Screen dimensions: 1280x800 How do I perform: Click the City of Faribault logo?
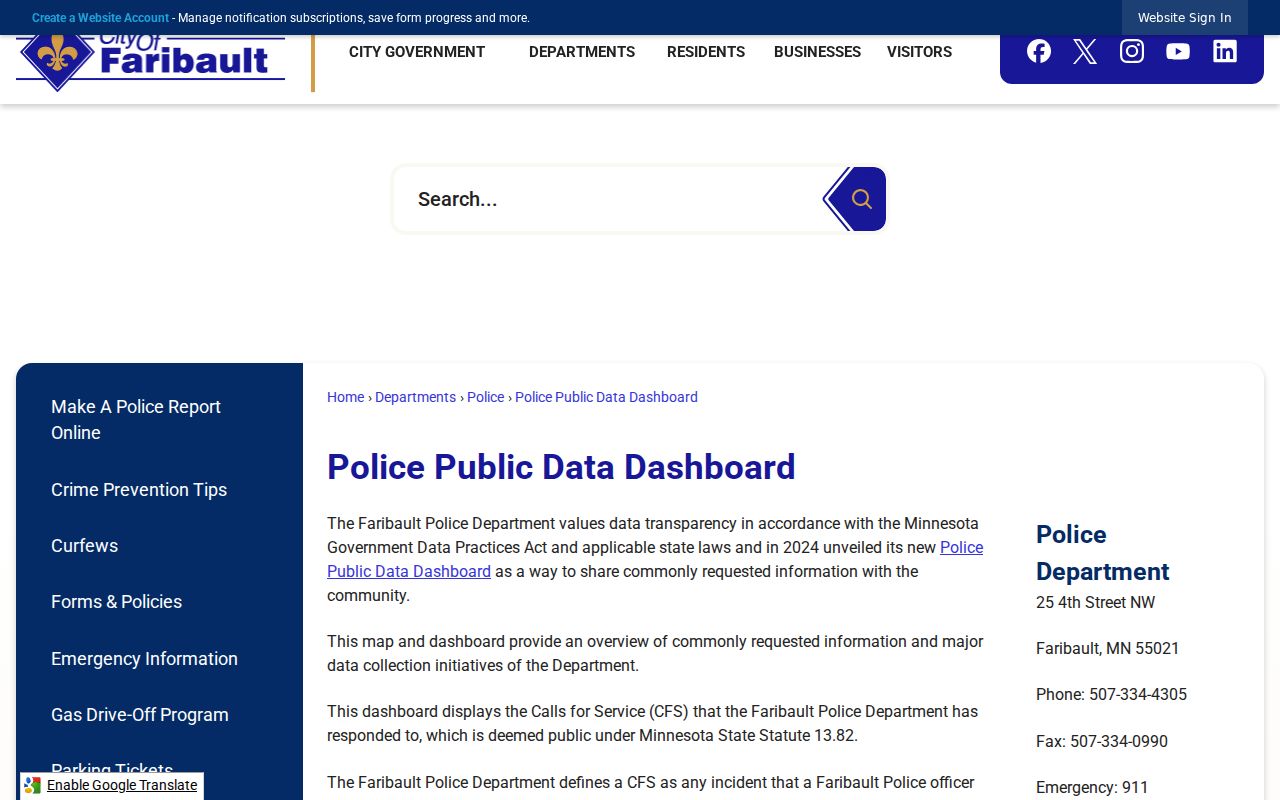coord(151,62)
